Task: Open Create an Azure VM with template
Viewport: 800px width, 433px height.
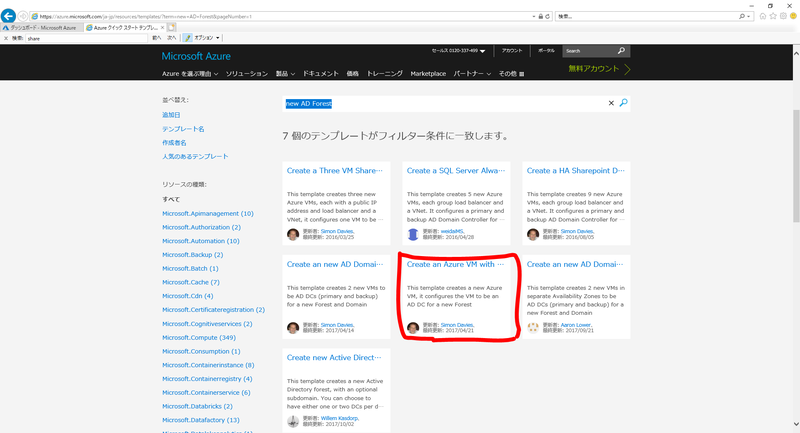Action: click(455, 264)
